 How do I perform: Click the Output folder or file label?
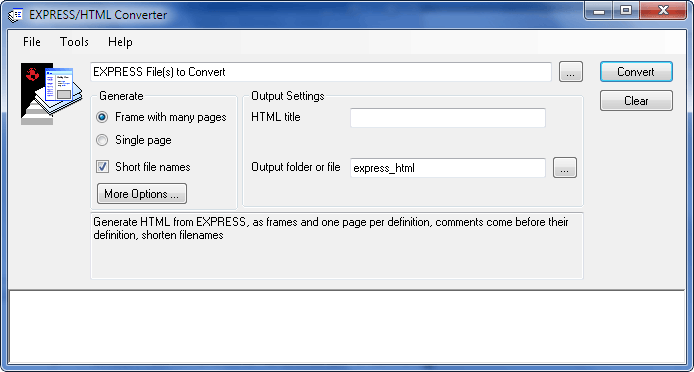pyautogui.click(x=296, y=167)
